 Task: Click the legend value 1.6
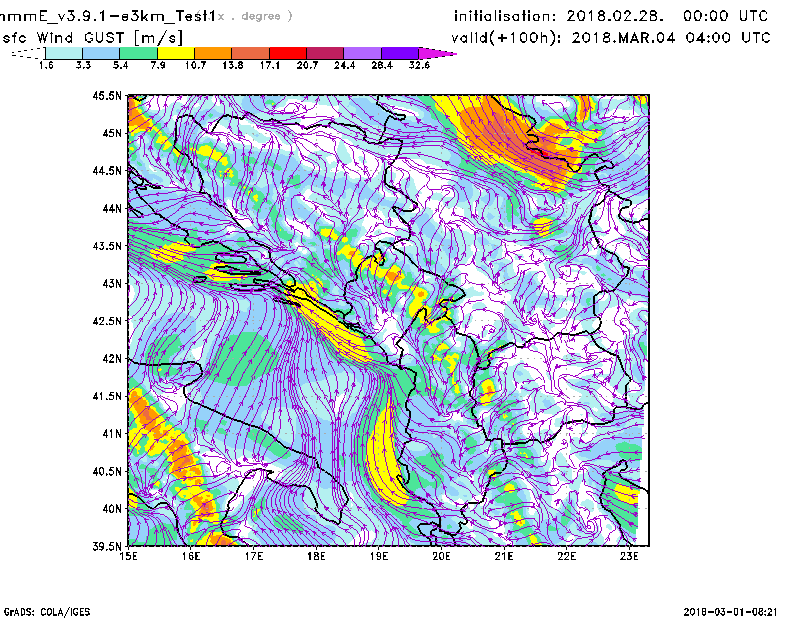[x=46, y=65]
